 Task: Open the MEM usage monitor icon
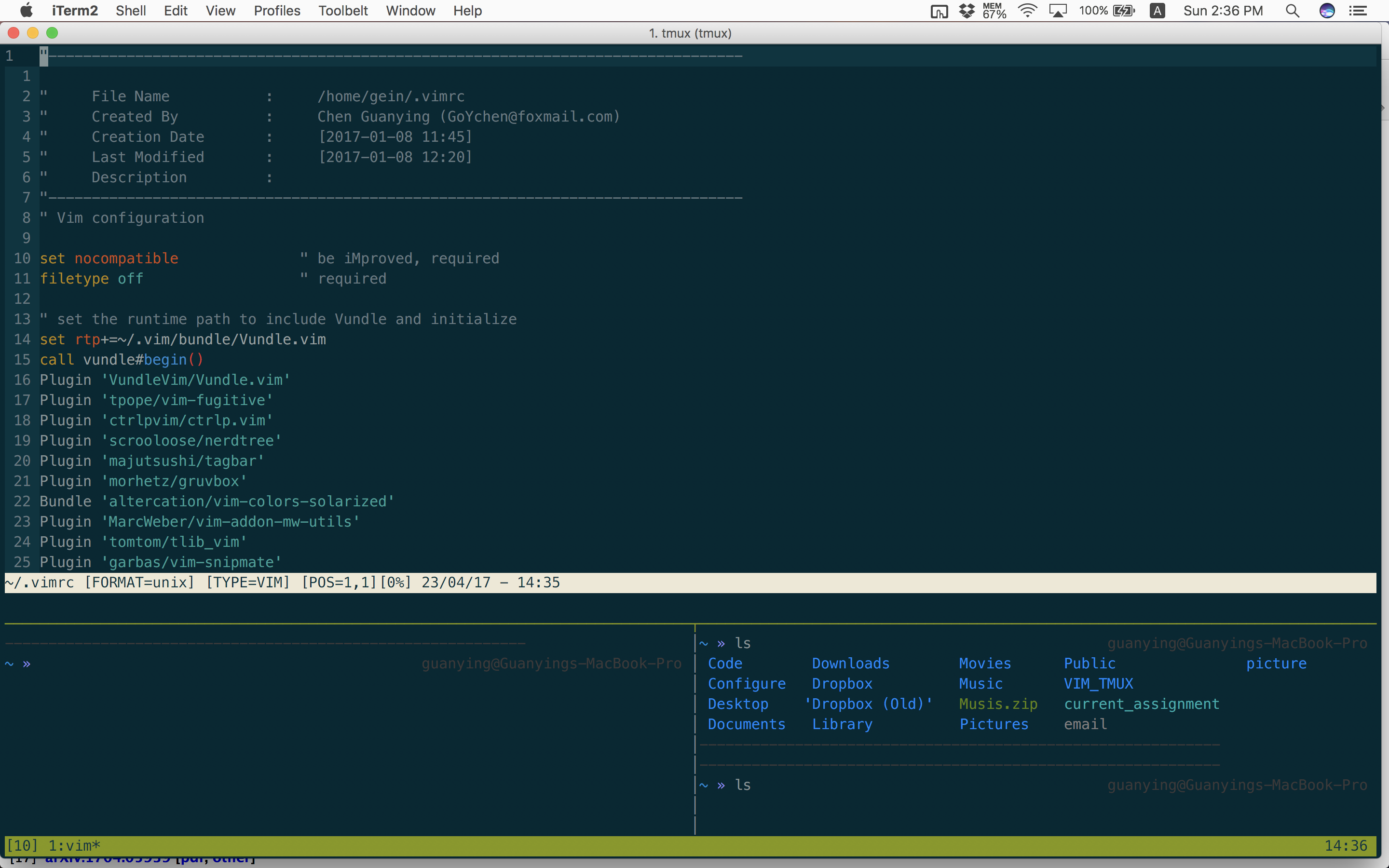994,10
